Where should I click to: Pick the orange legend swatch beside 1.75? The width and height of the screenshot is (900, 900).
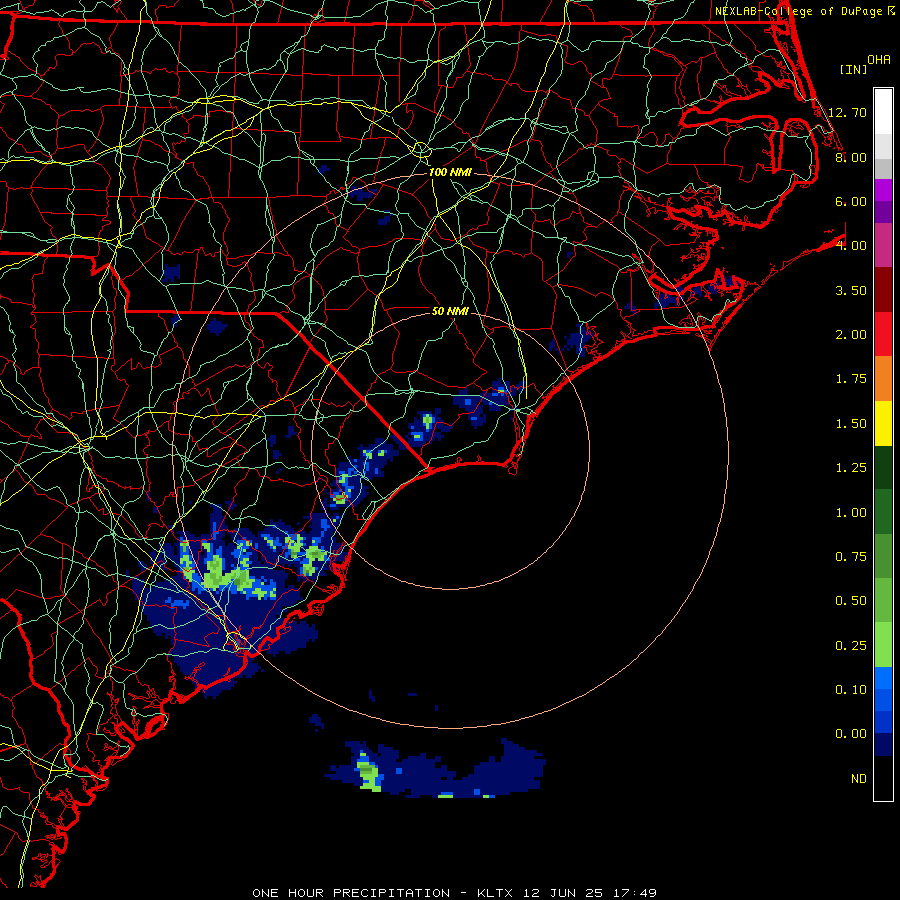[x=883, y=379]
